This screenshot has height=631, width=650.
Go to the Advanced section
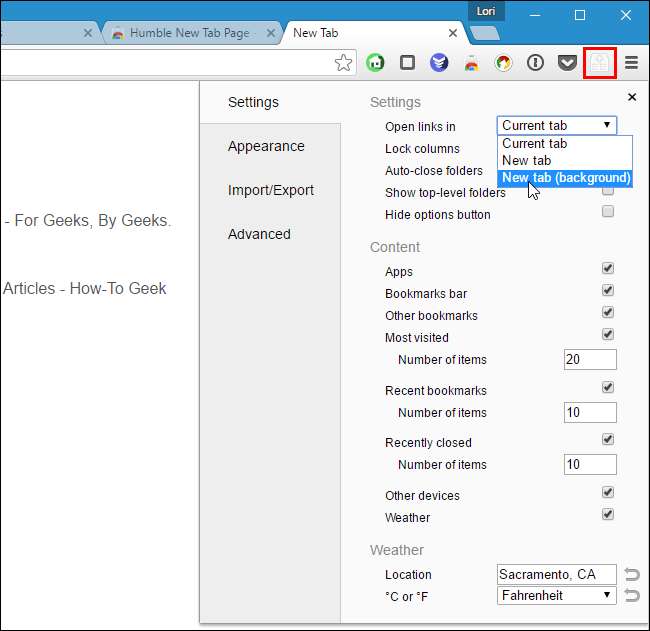tap(259, 234)
